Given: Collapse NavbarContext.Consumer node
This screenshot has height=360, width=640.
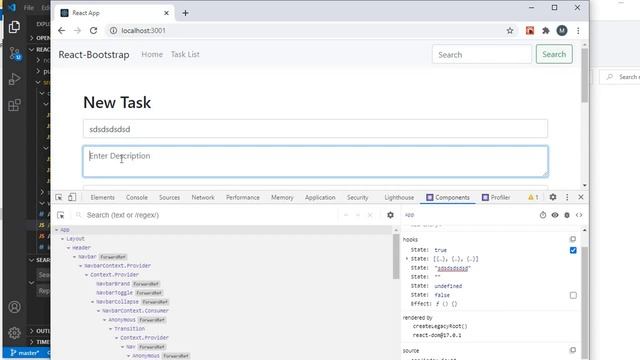Looking at the screenshot, I should point(98,311).
